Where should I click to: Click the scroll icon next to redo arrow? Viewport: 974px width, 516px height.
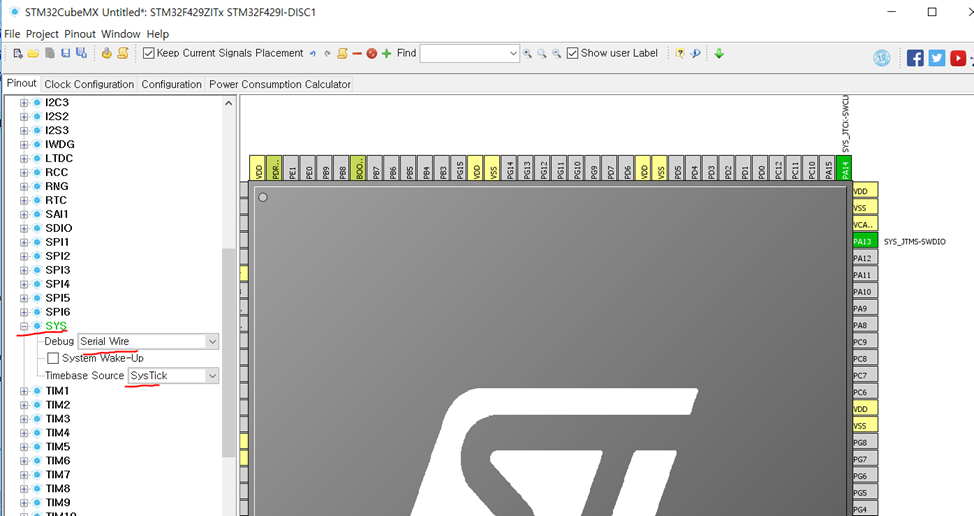(342, 53)
